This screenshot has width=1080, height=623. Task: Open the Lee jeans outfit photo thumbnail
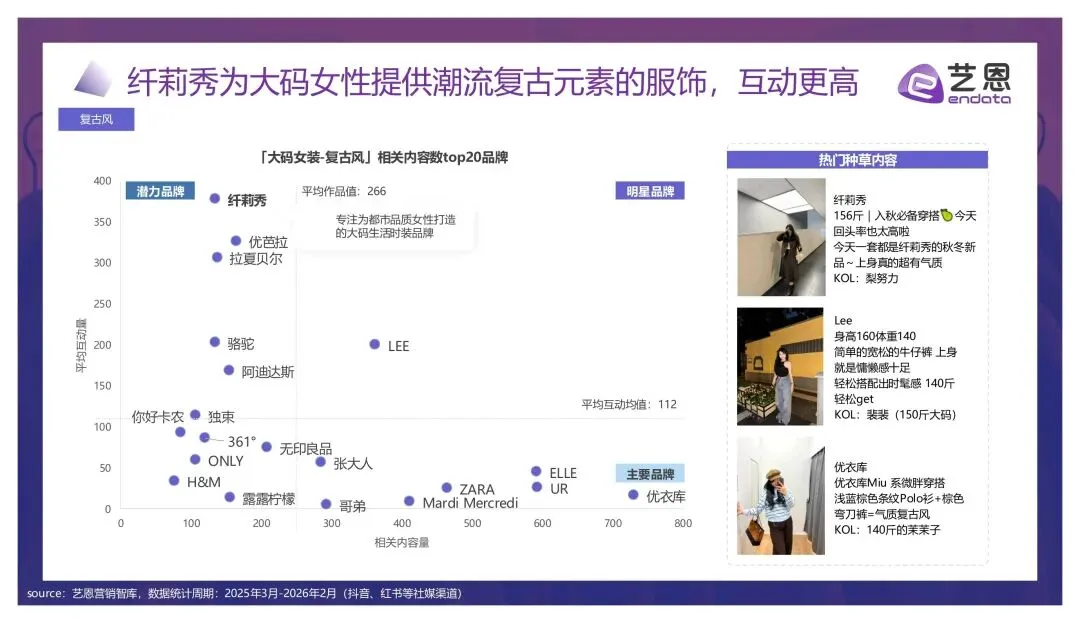[780, 366]
